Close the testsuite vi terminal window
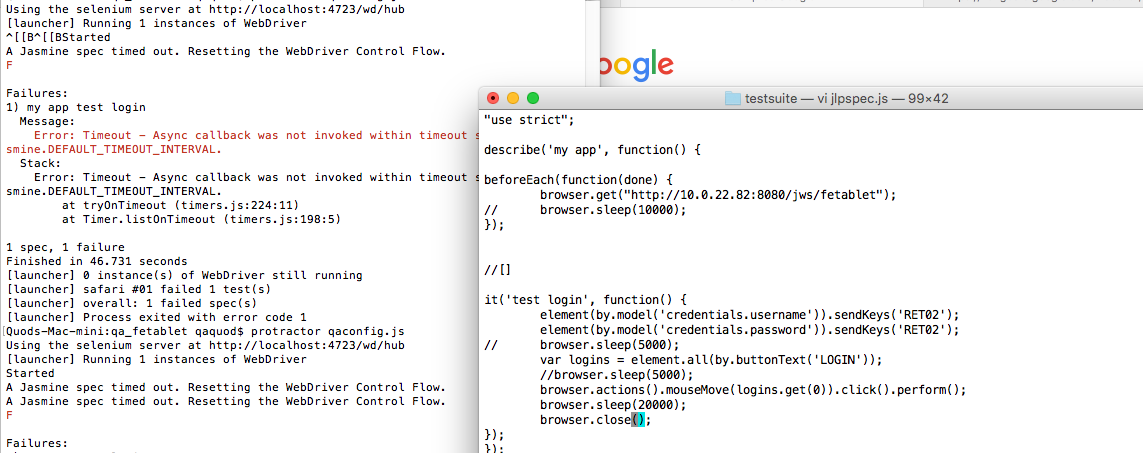1143x453 pixels. 492,98
